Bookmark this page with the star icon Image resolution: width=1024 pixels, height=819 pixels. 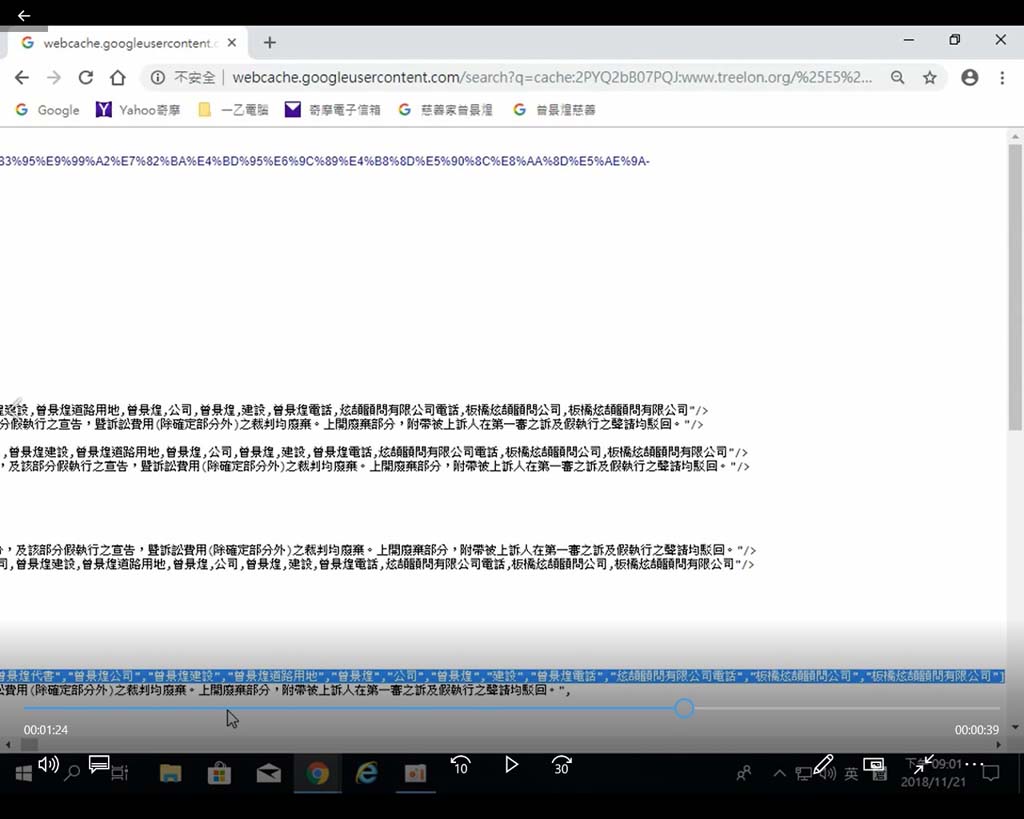tap(931, 77)
